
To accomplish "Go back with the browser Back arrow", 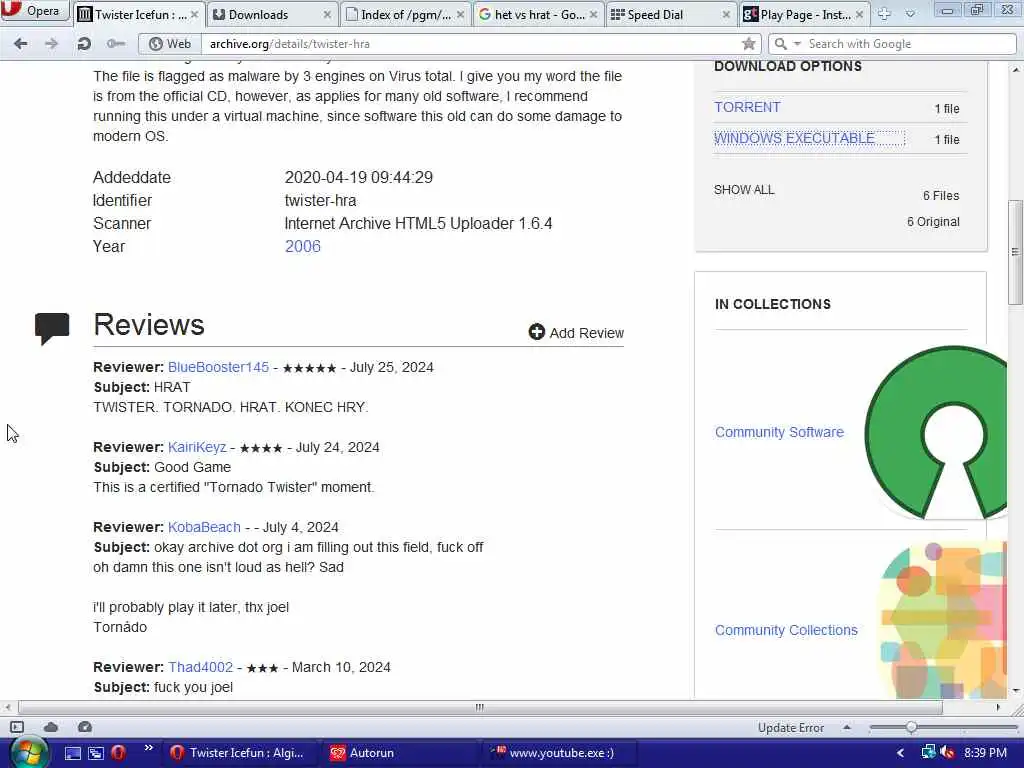I will 20,44.
